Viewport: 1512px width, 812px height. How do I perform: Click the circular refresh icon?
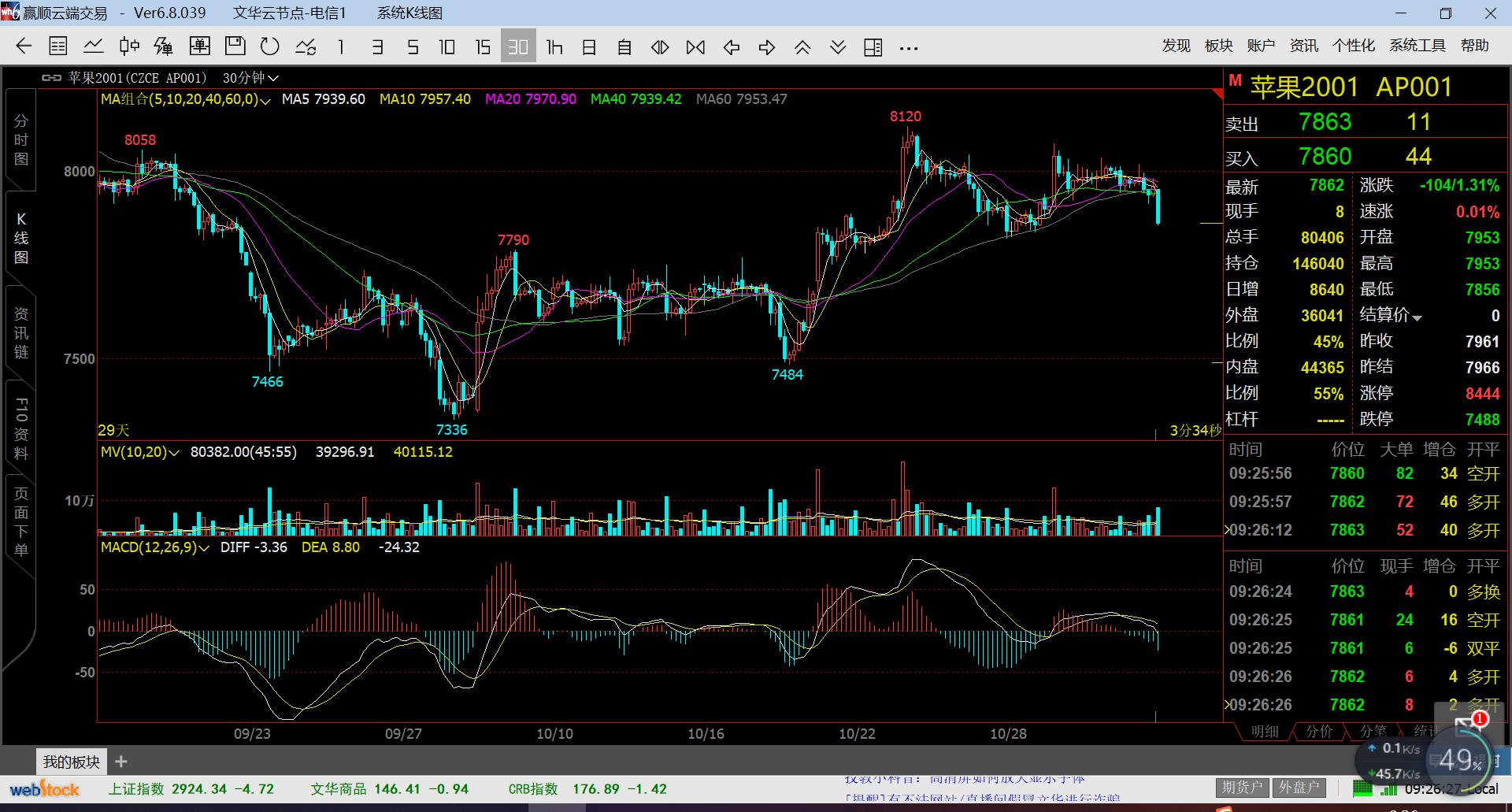[x=270, y=47]
